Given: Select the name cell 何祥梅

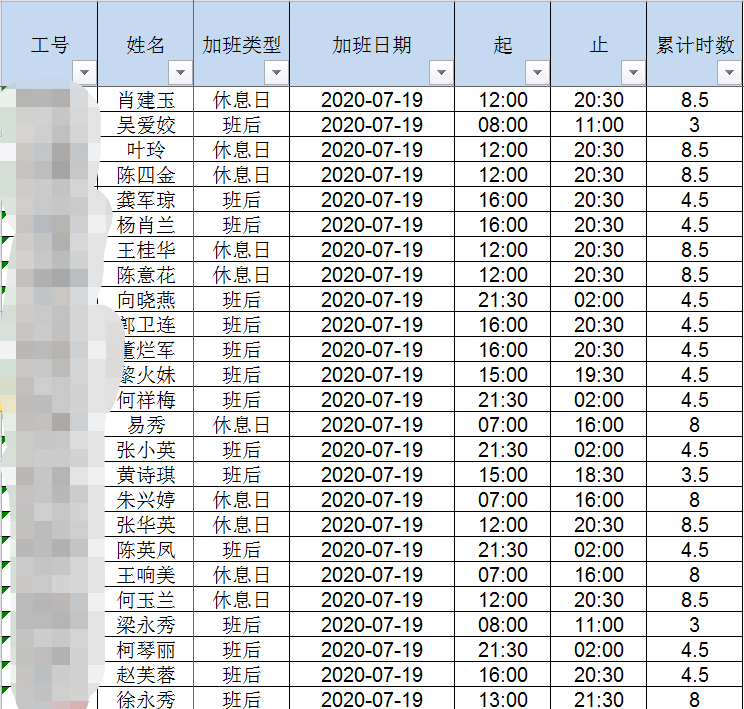Looking at the screenshot, I should (x=146, y=400).
